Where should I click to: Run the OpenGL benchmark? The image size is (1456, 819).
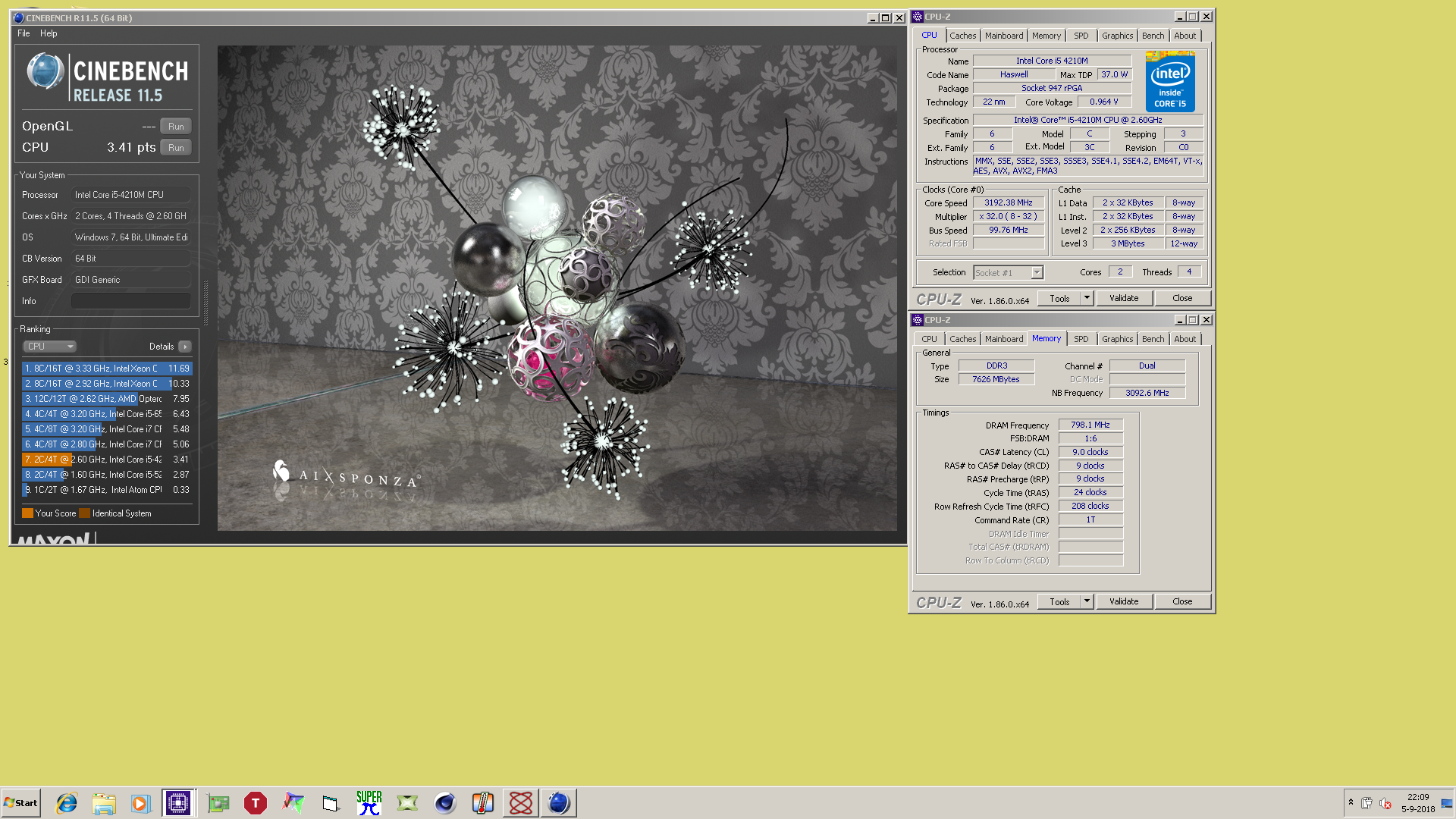click(x=176, y=127)
